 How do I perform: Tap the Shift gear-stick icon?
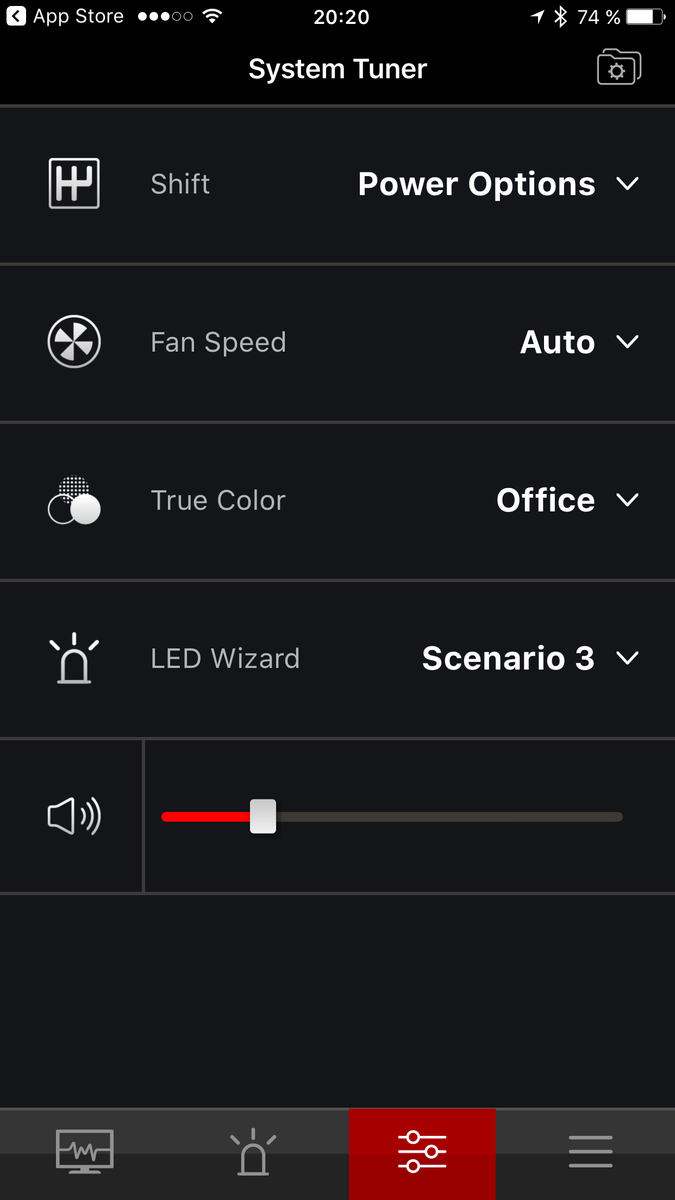click(x=74, y=184)
